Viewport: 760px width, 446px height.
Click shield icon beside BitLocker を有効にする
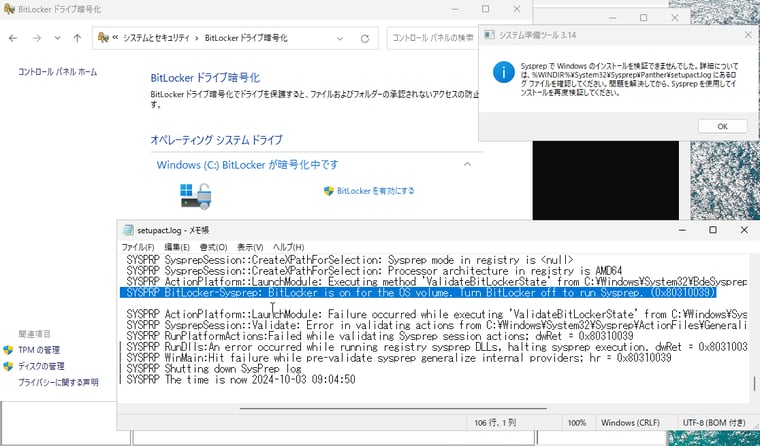pos(329,191)
